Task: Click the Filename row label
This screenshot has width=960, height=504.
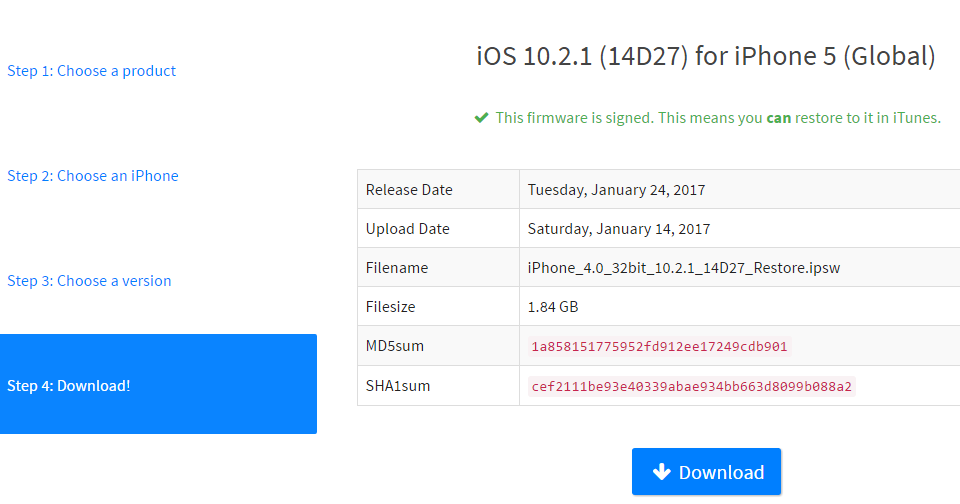Action: [x=397, y=268]
